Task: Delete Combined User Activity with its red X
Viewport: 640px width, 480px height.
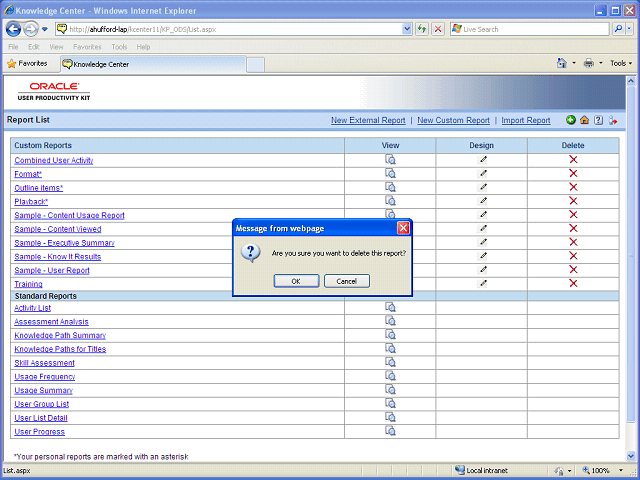Action: [573, 160]
